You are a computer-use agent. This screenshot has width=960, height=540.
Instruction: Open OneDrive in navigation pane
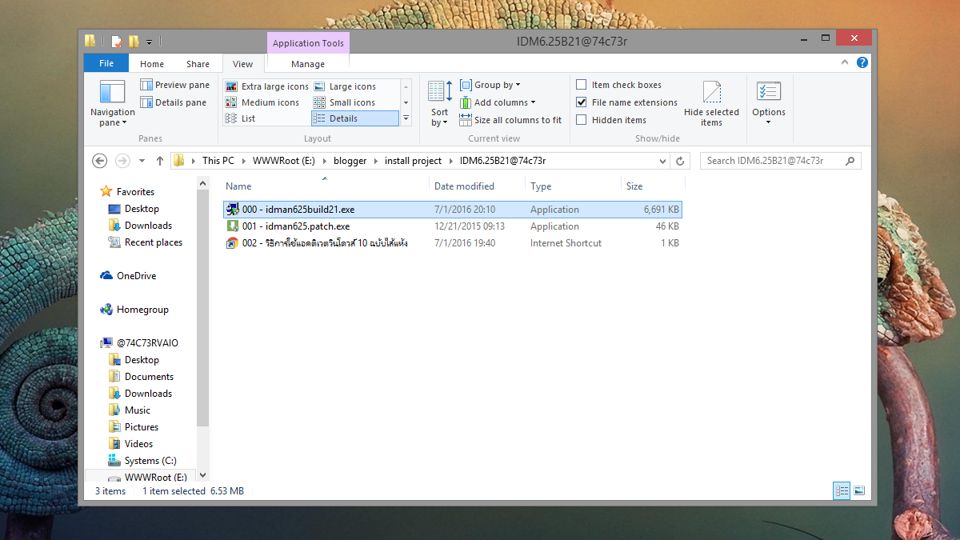pyautogui.click(x=128, y=276)
